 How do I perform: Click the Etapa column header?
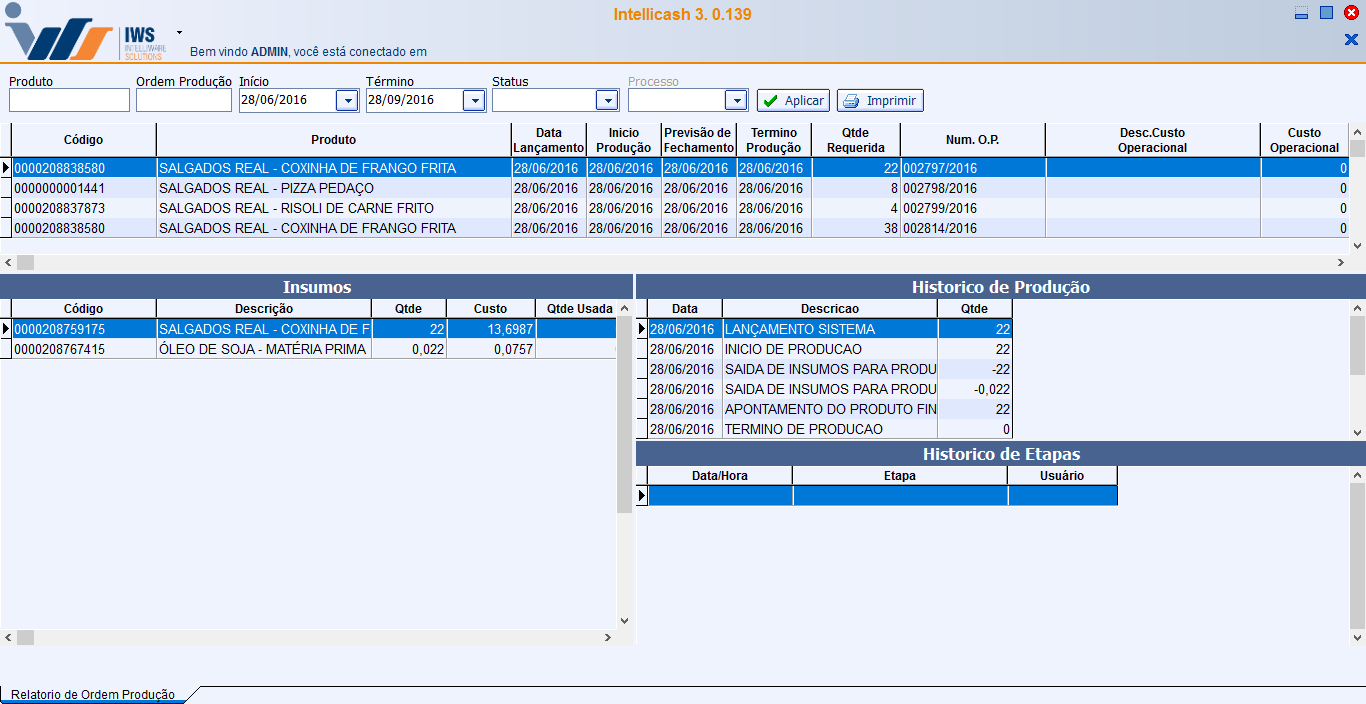(x=900, y=476)
